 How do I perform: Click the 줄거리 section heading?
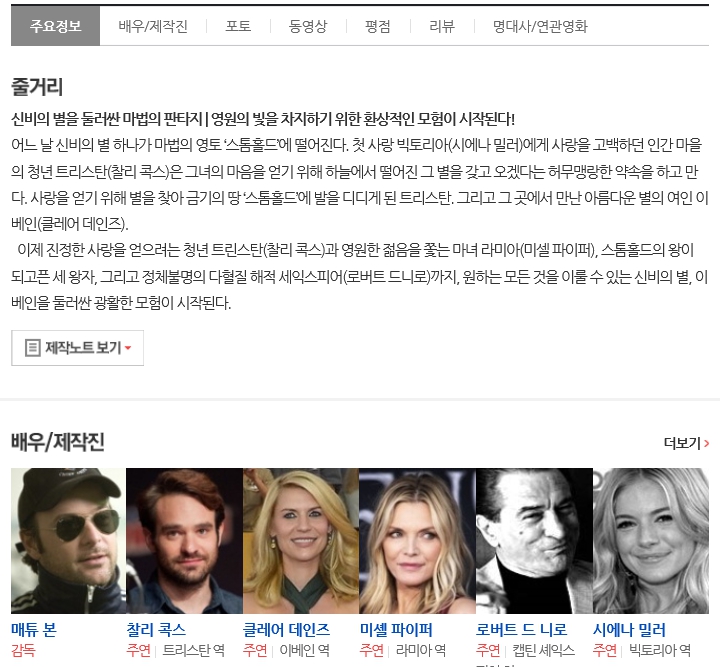pos(37,87)
